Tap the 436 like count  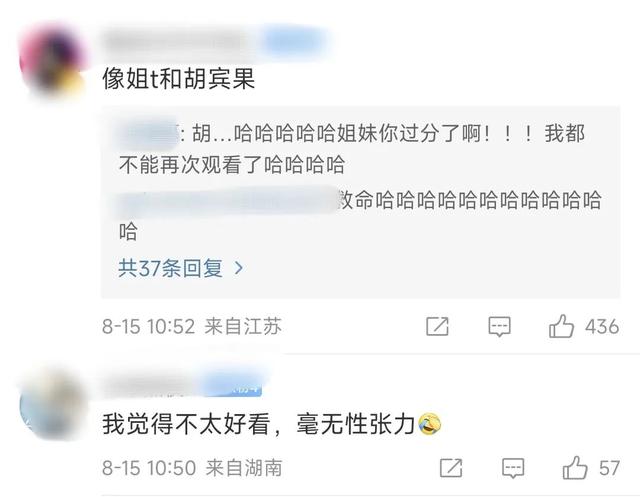tap(602, 326)
